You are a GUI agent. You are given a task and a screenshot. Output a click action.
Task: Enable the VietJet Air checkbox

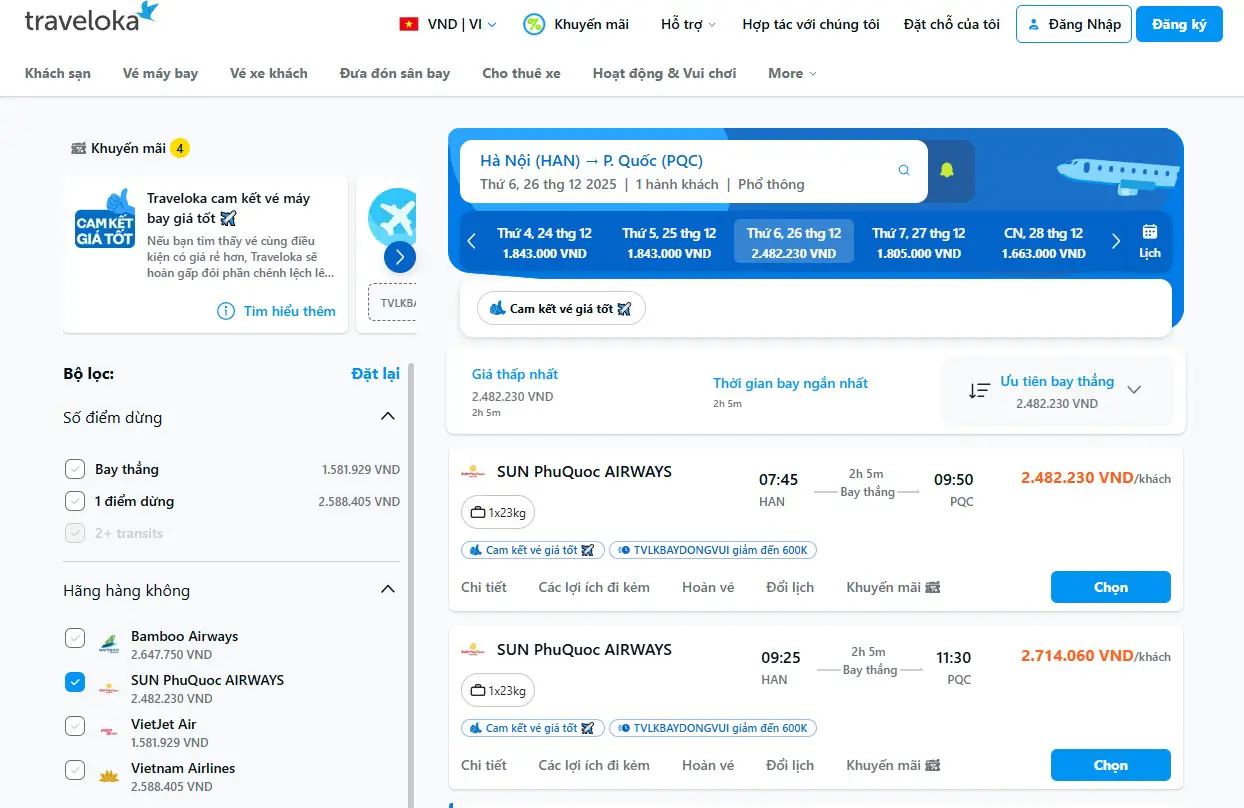pyautogui.click(x=75, y=726)
